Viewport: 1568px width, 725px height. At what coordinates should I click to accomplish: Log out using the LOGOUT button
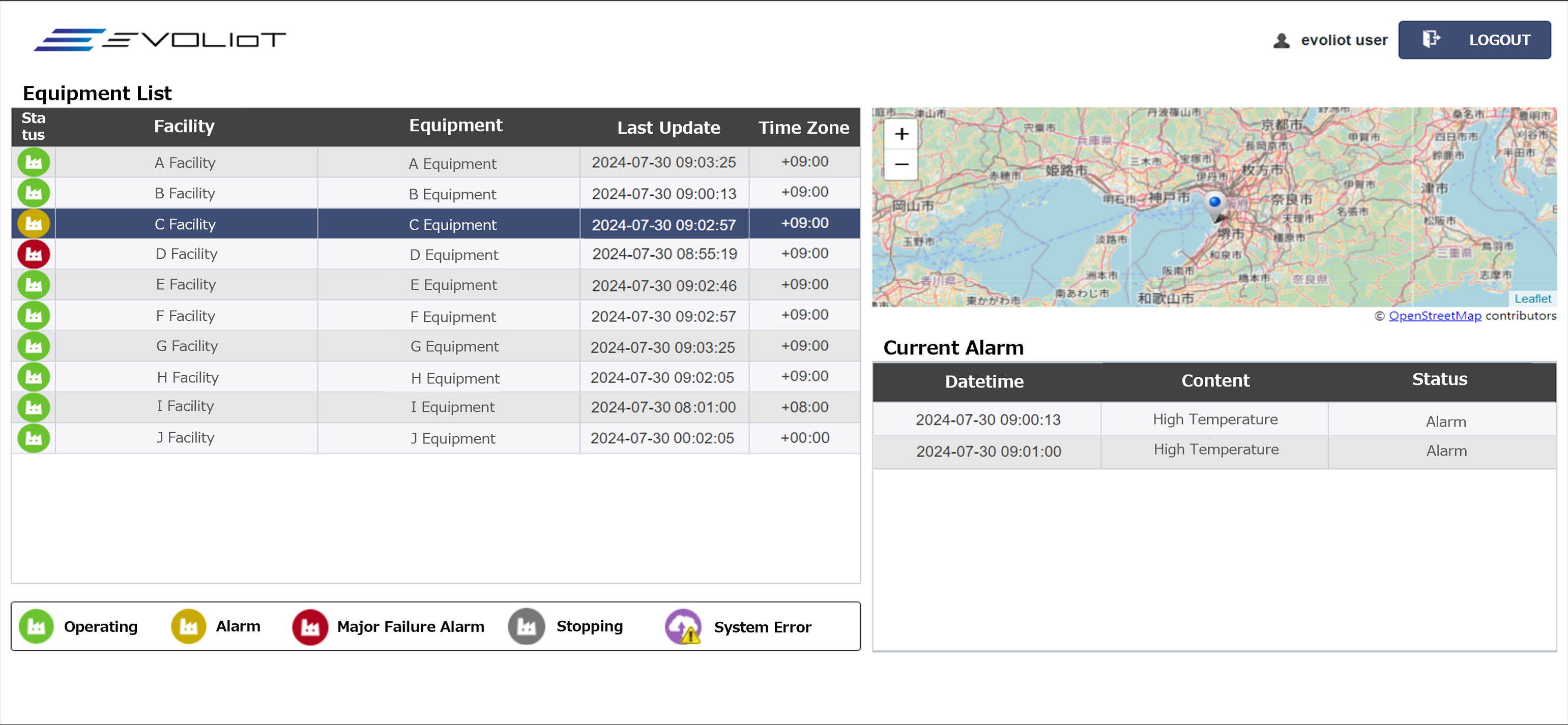click(x=1474, y=40)
